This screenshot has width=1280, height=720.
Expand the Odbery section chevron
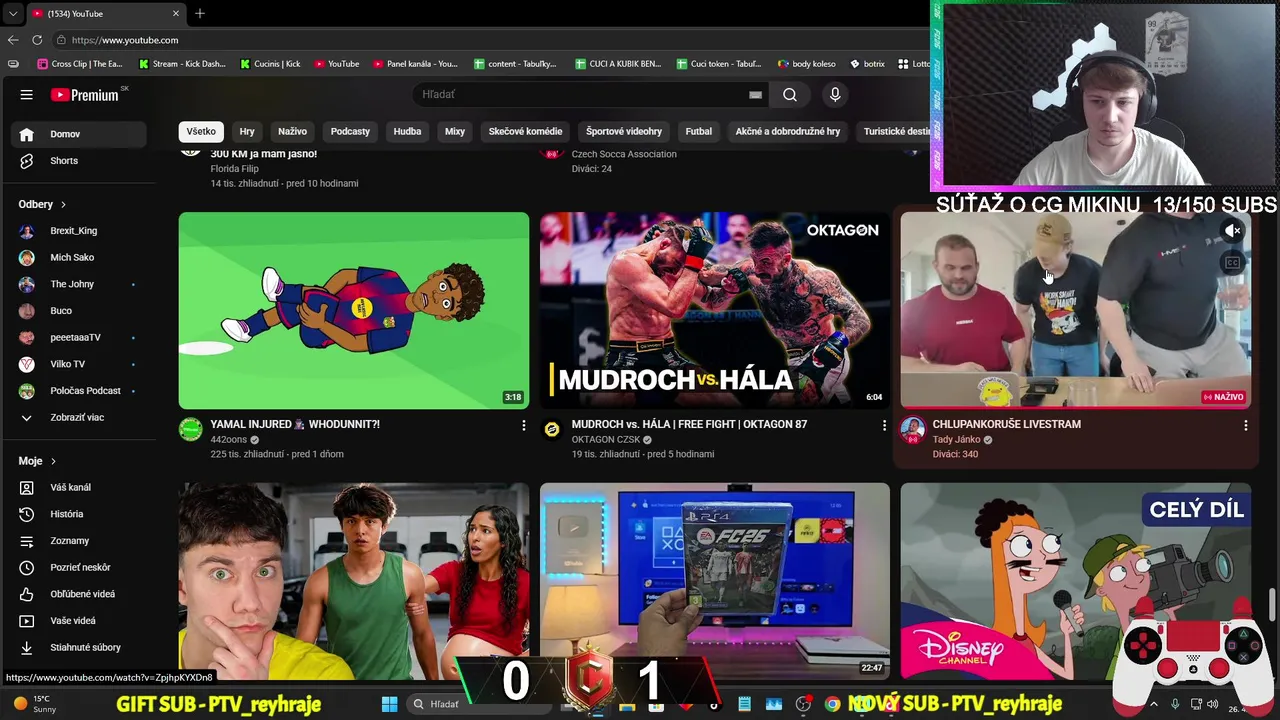63,205
